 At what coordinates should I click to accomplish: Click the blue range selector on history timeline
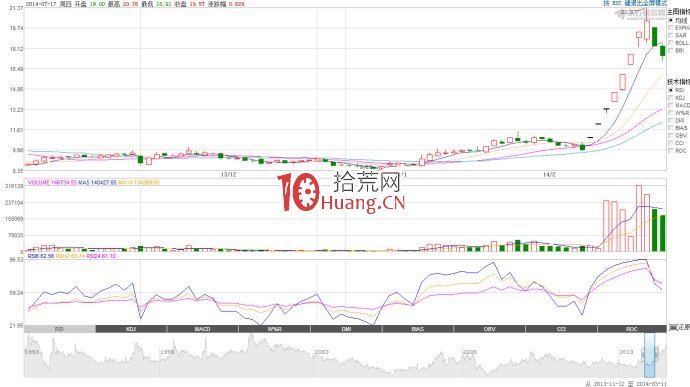pyautogui.click(x=650, y=355)
